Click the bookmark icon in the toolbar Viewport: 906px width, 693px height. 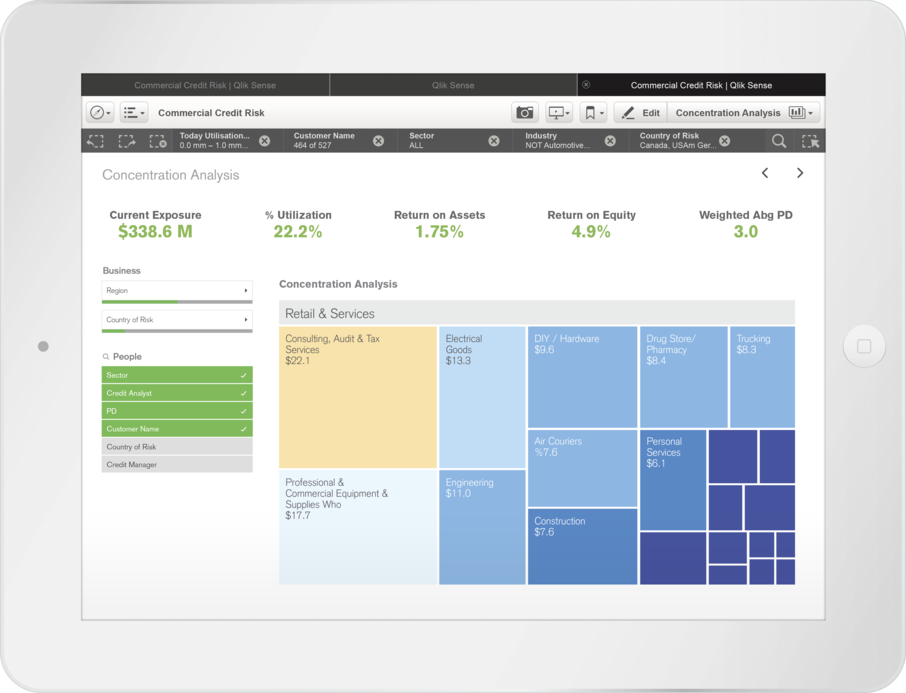[589, 113]
